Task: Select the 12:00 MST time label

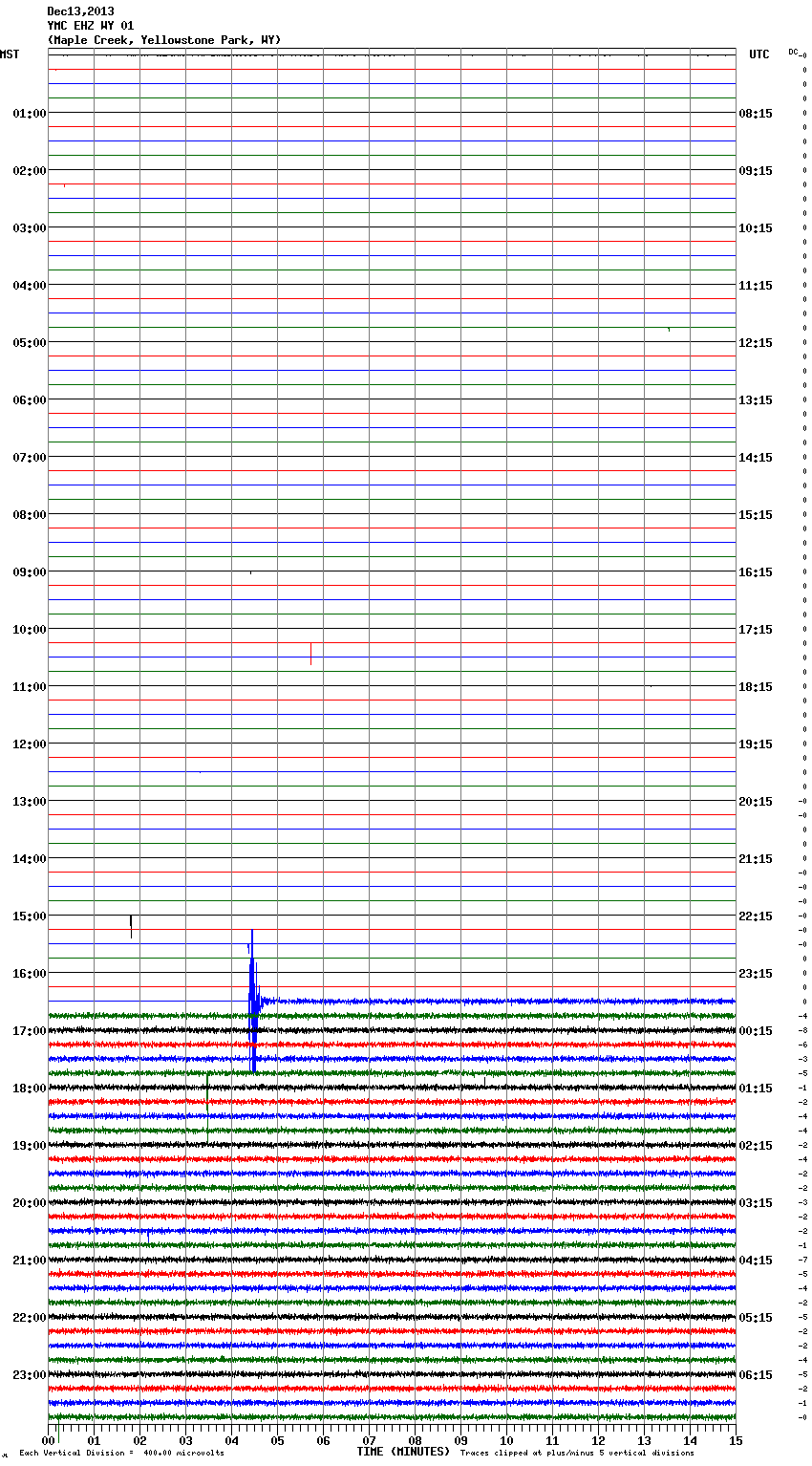Action: click(x=30, y=744)
